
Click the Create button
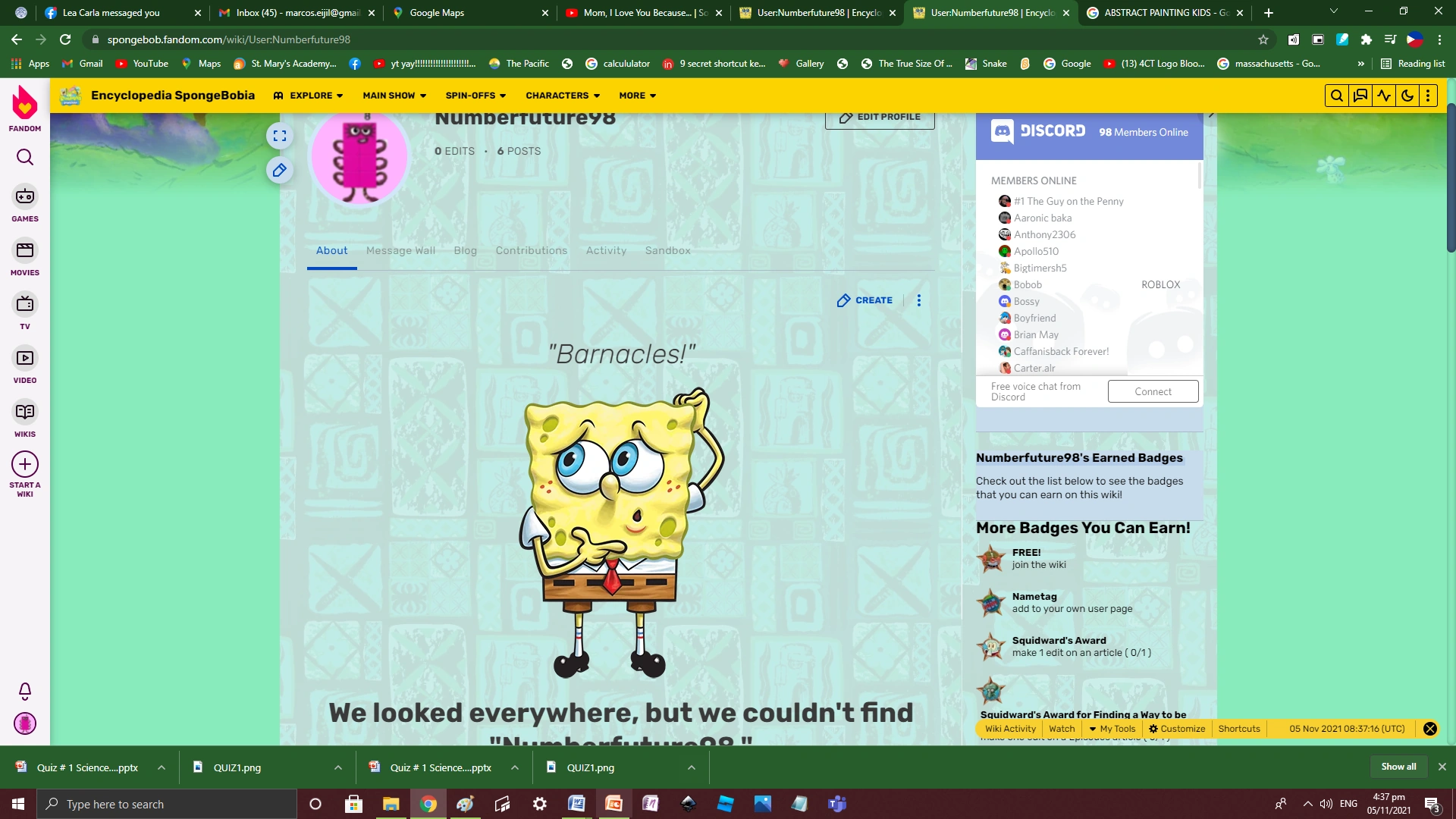(864, 300)
